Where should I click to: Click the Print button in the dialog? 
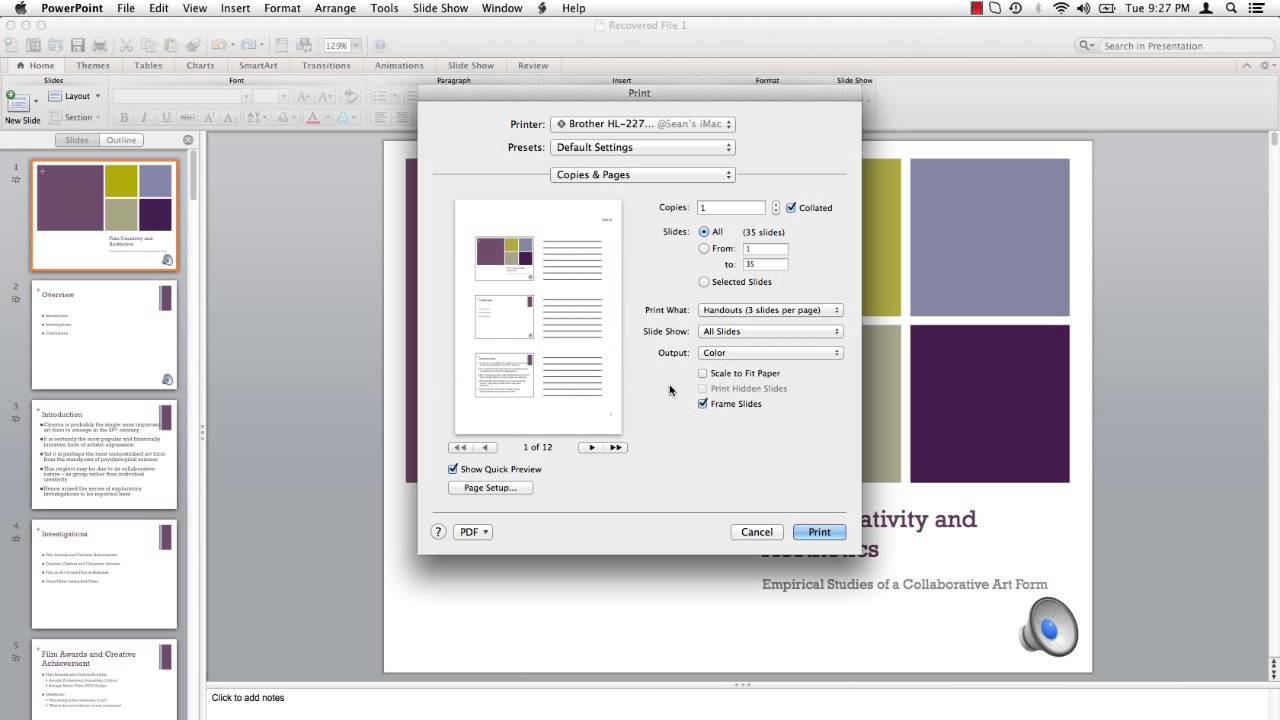tap(819, 532)
